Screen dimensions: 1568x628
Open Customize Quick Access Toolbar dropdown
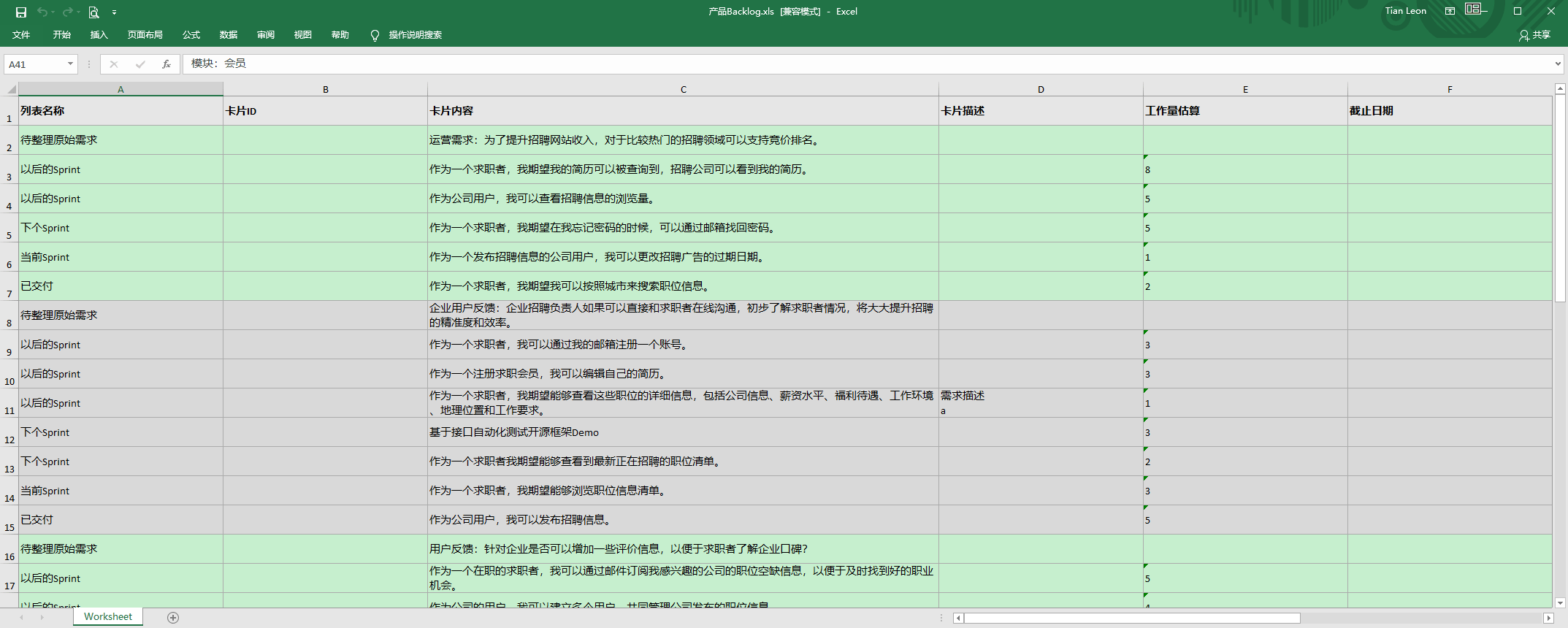tap(114, 12)
